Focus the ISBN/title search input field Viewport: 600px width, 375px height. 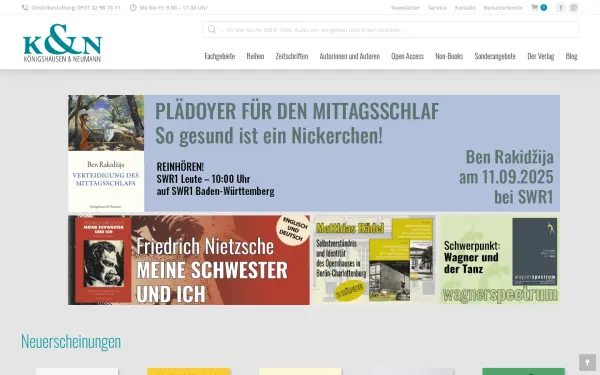pyautogui.click(x=391, y=29)
